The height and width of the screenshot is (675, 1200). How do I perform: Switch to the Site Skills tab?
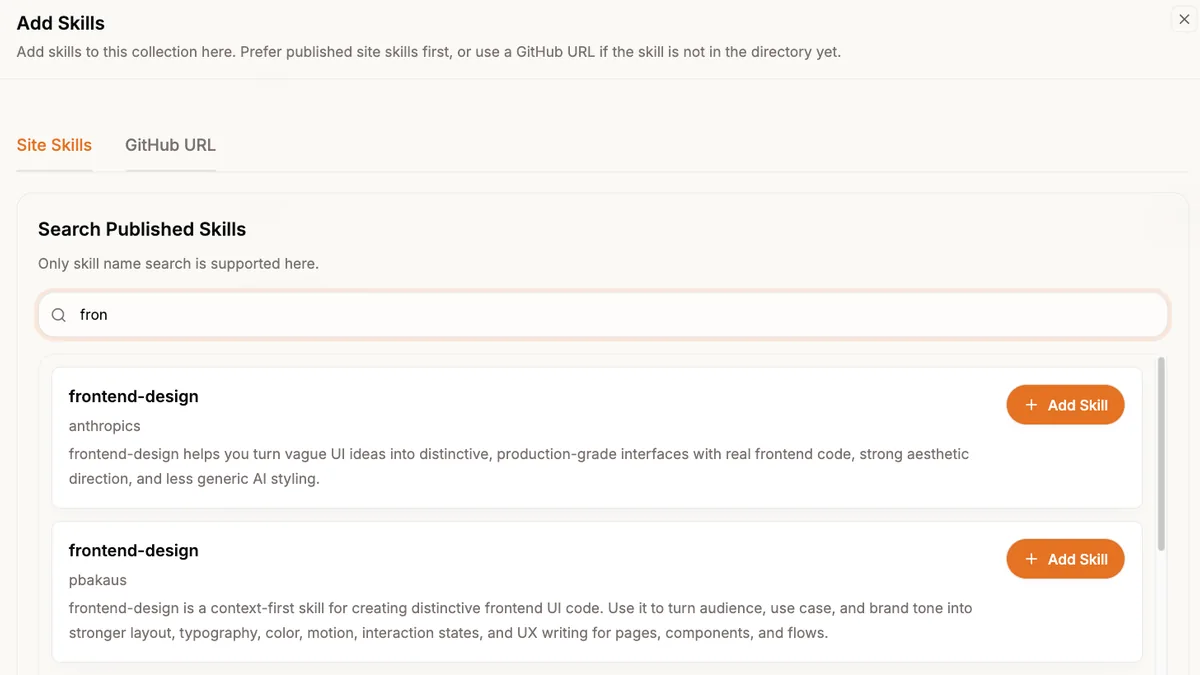click(x=54, y=145)
